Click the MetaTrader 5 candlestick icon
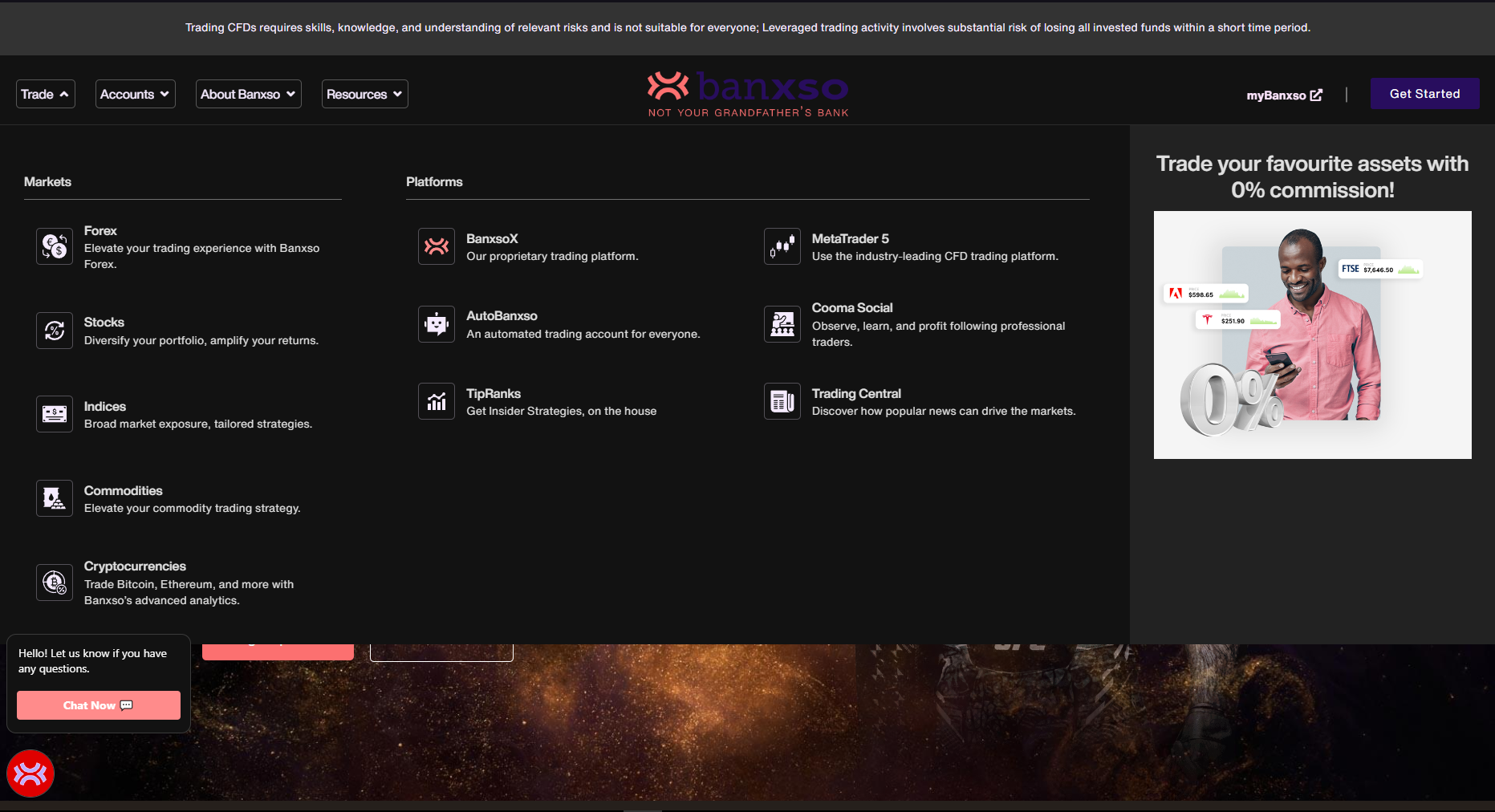Image resolution: width=1495 pixels, height=812 pixels. 782,246
